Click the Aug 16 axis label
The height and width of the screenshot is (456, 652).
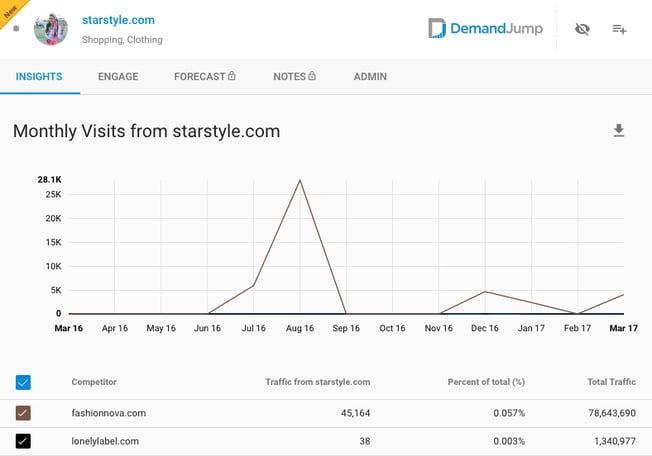300,328
